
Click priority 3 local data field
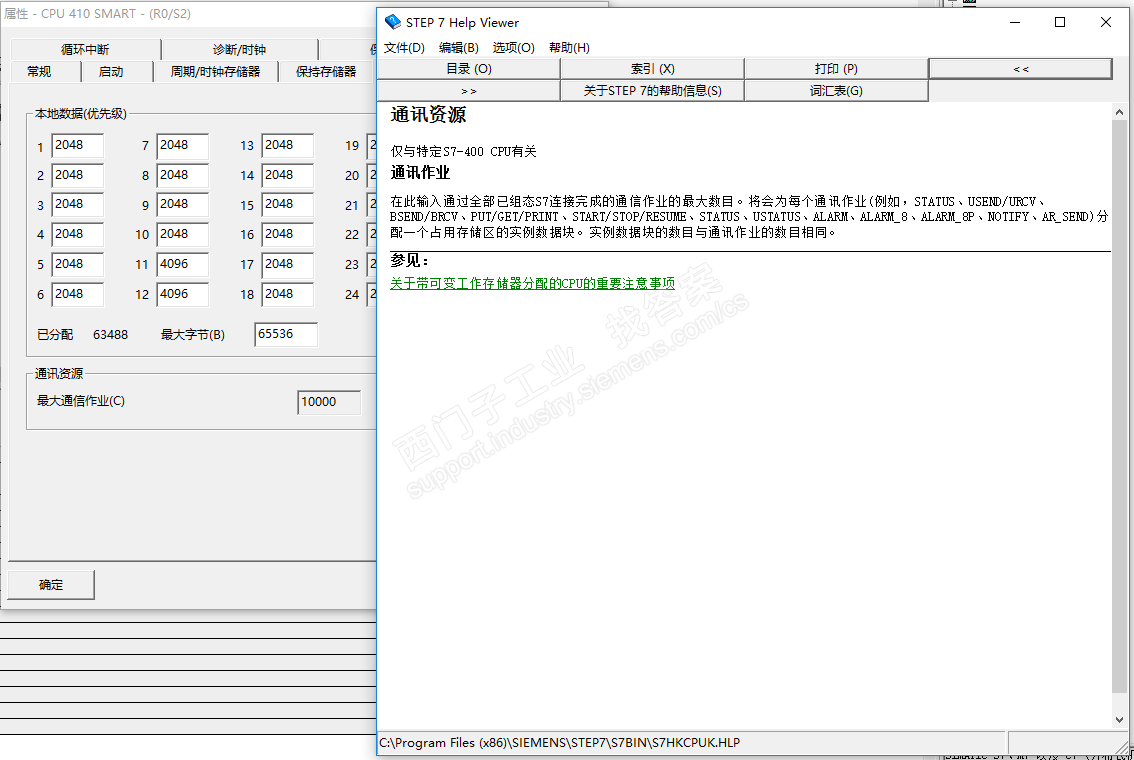point(77,205)
